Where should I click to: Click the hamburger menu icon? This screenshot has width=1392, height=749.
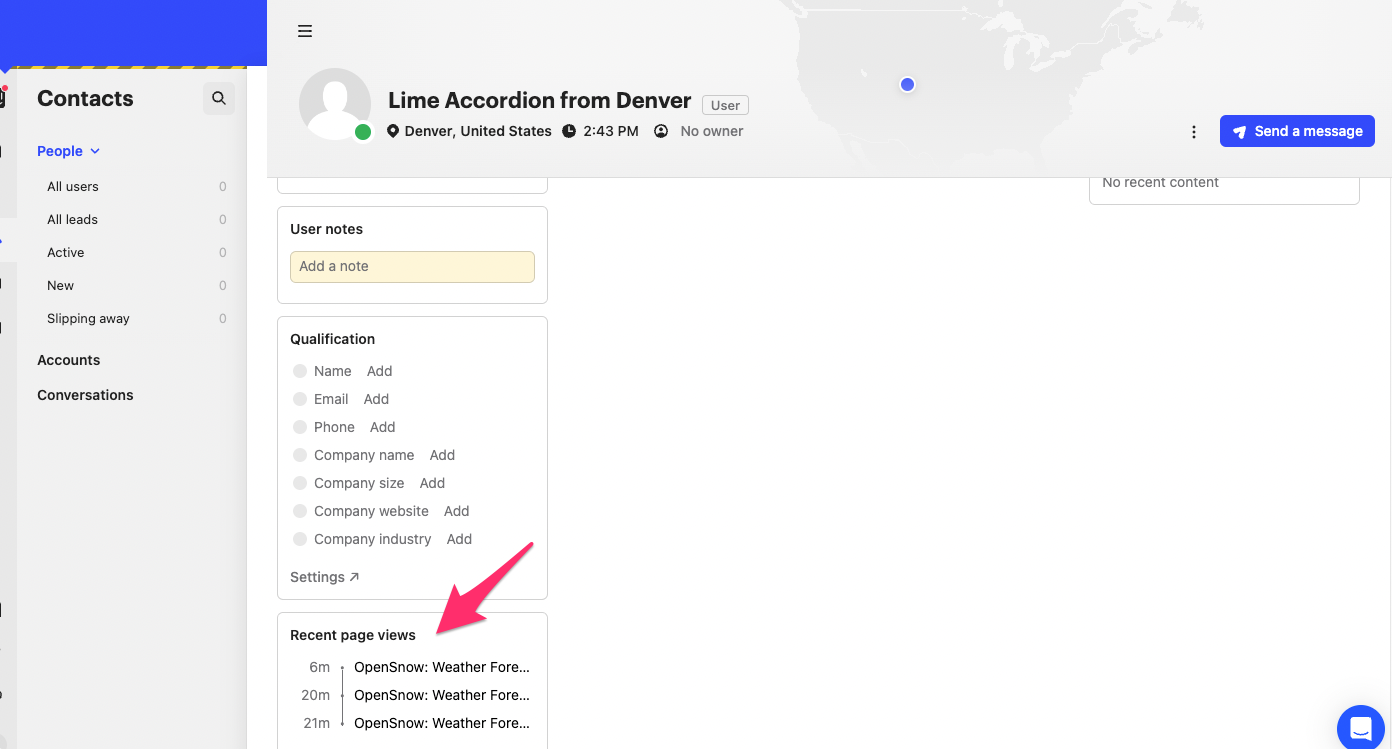pos(305,31)
